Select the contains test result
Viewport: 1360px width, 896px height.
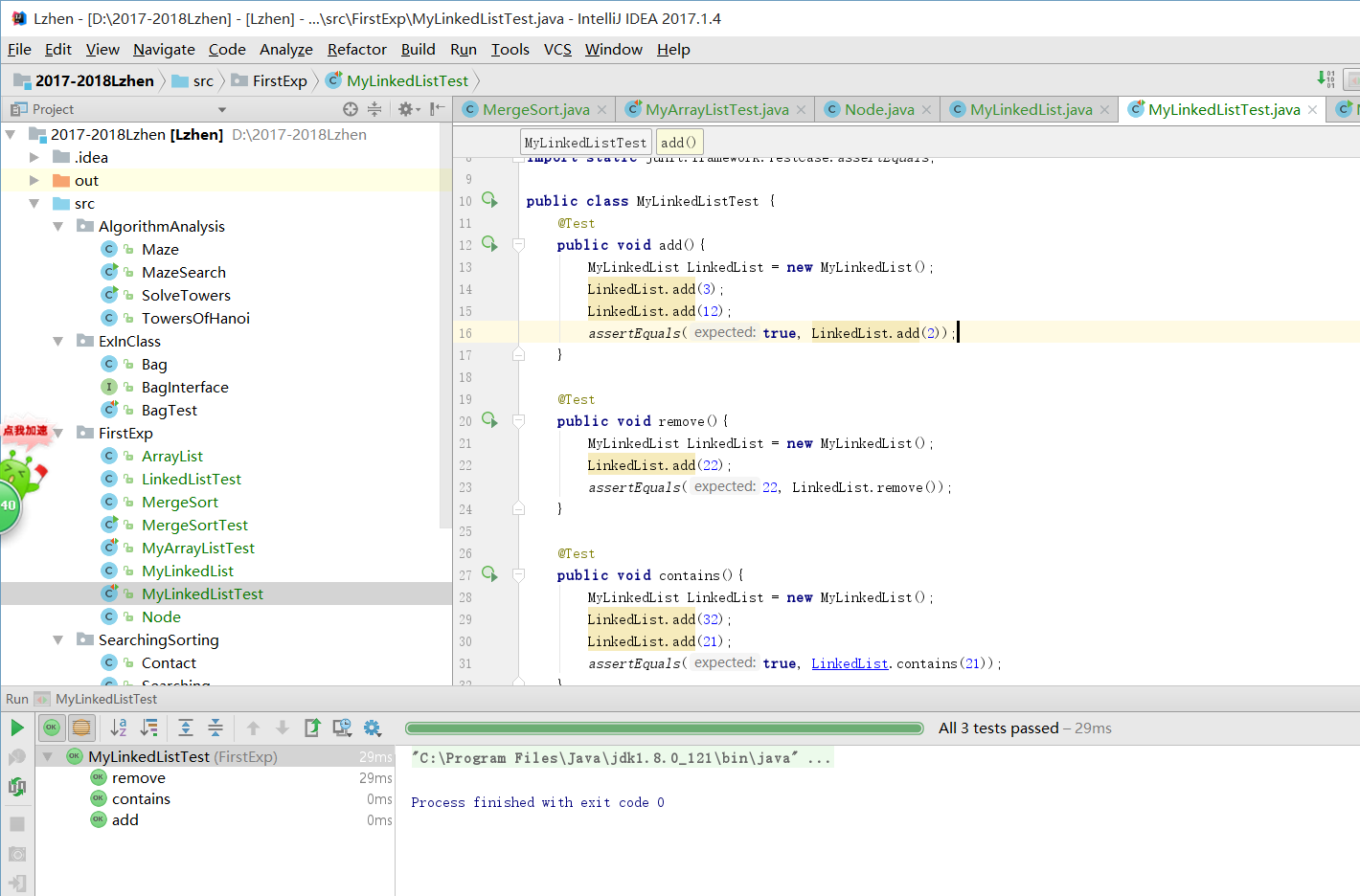141,799
